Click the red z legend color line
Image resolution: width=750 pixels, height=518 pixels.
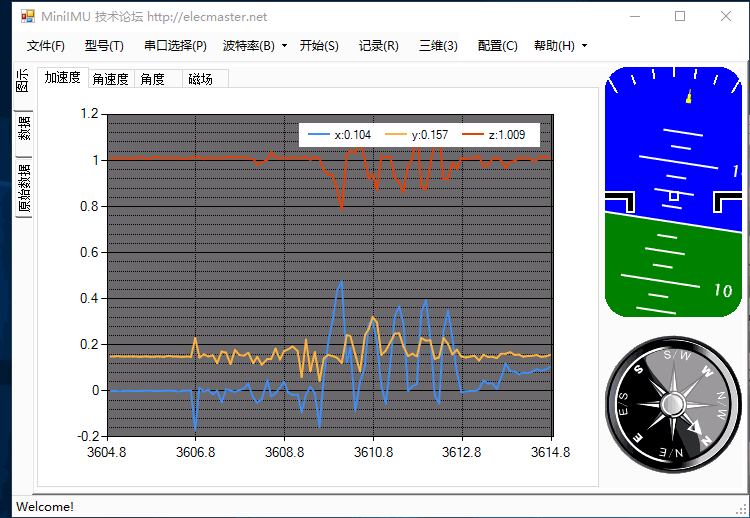(x=473, y=135)
